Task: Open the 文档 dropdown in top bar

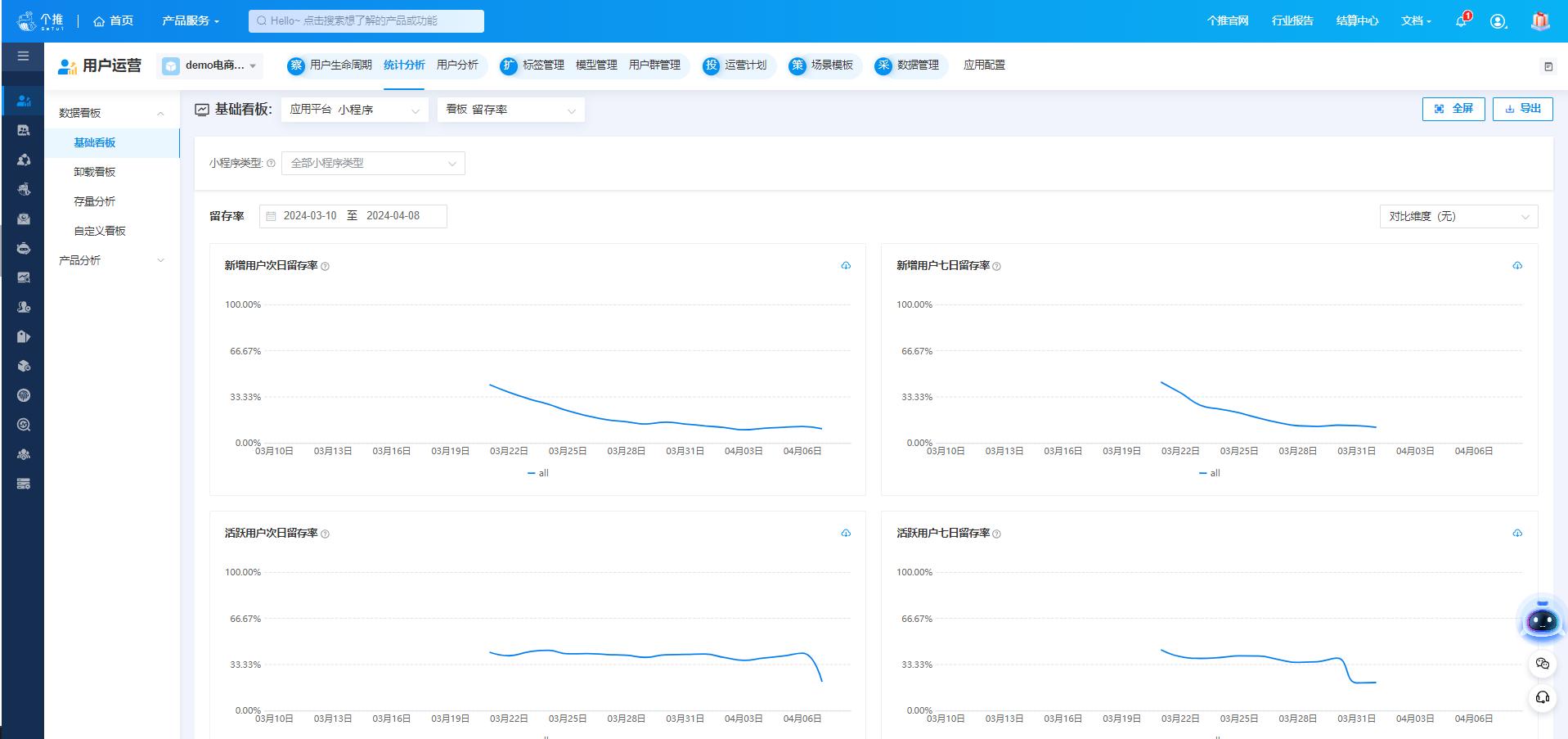Action: point(1416,20)
